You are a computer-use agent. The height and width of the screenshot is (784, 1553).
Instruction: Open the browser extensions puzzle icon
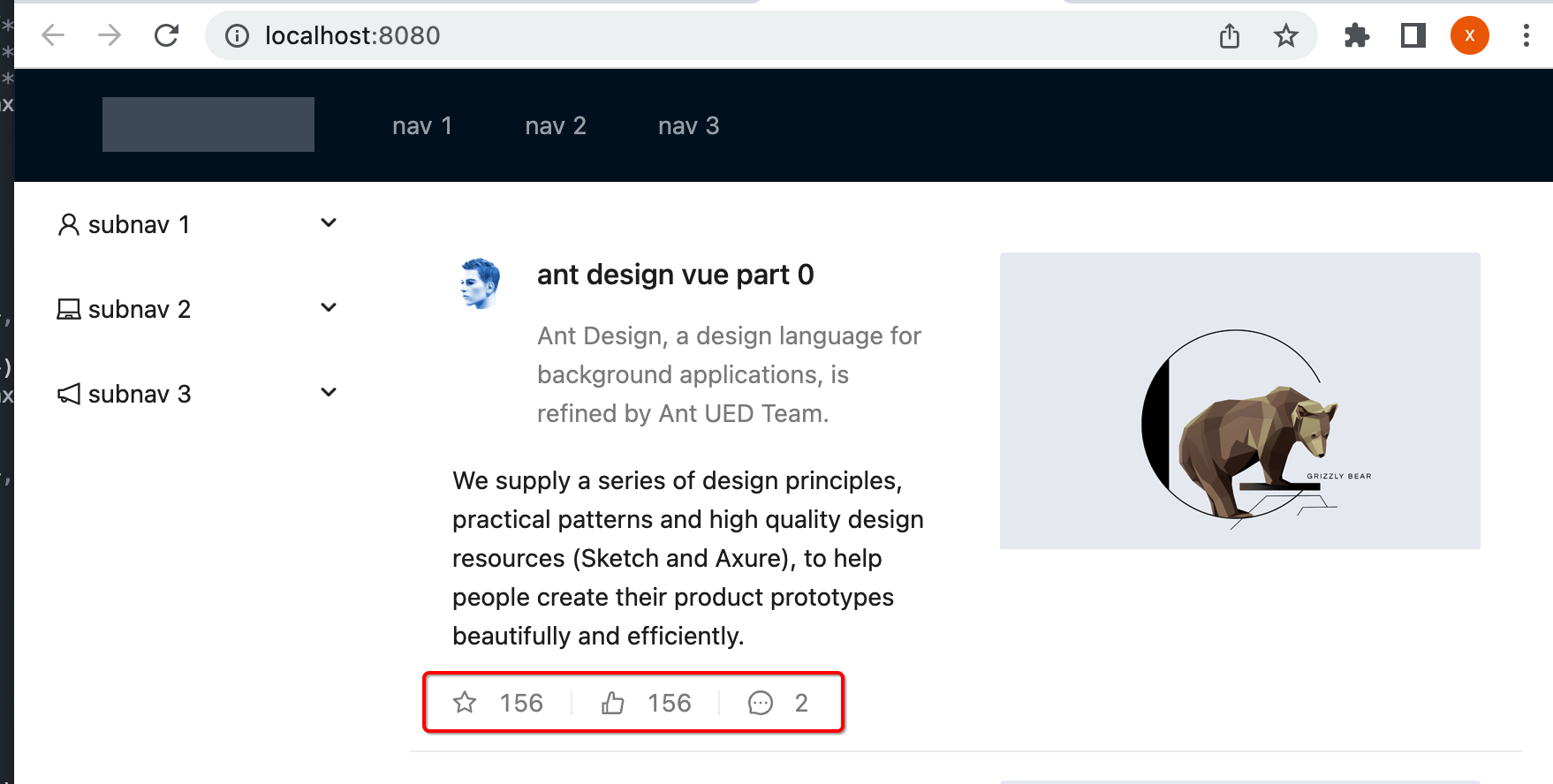(x=1357, y=35)
